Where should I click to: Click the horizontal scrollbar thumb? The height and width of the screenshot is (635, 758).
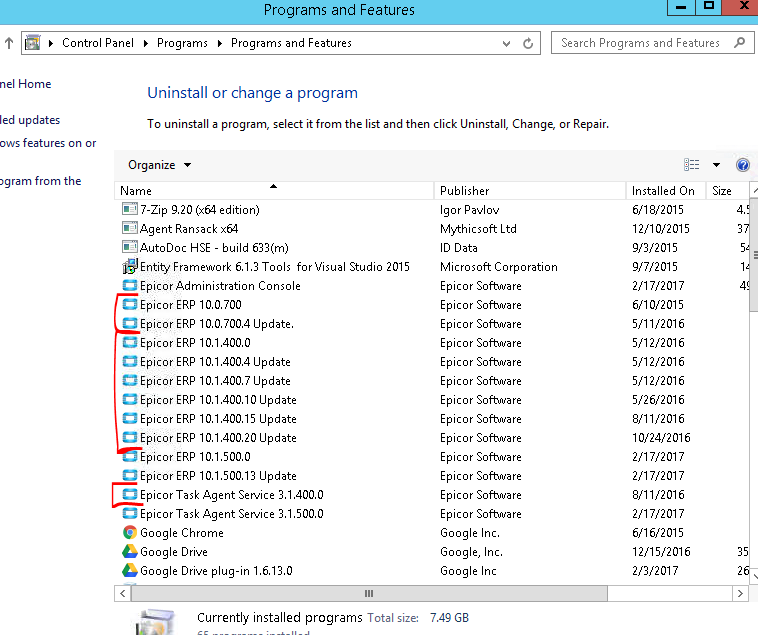click(x=369, y=593)
